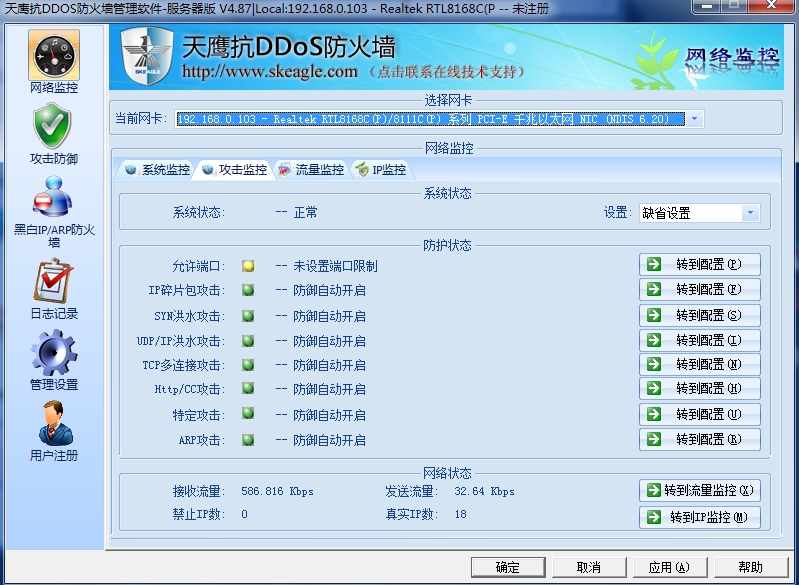The width and height of the screenshot is (799, 585).
Task: Open the 缺省设置 dropdown arrow
Action: pos(750,212)
